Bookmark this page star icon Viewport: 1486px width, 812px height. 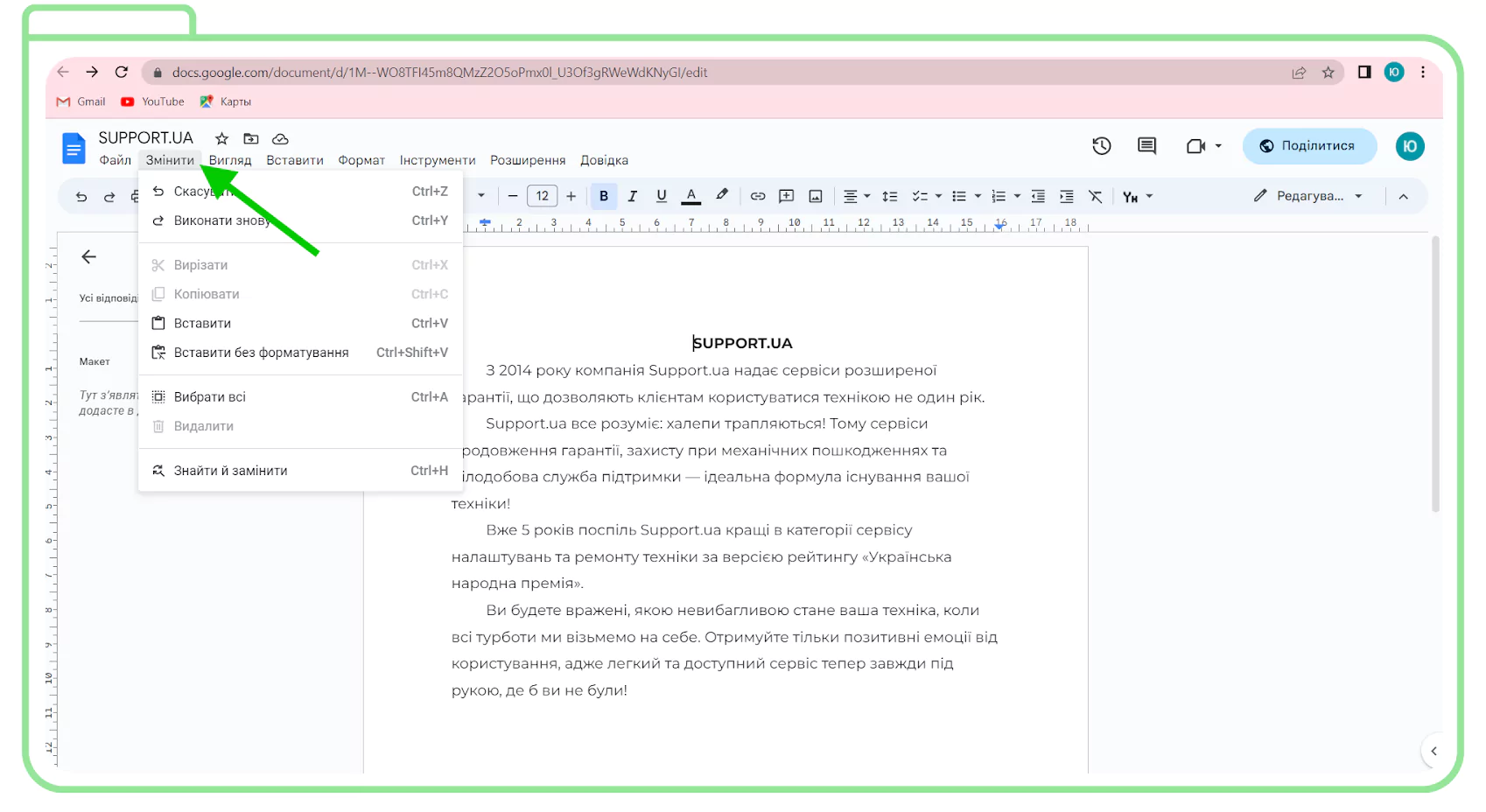click(1328, 73)
